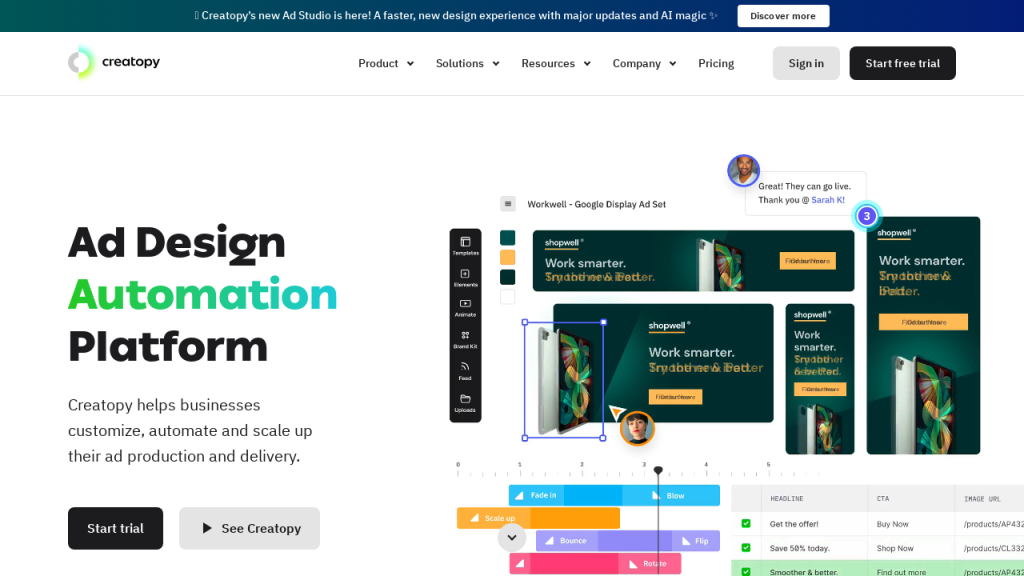Toggle checkbox for Save 50% today row
The image size is (1024, 576).
(x=746, y=548)
